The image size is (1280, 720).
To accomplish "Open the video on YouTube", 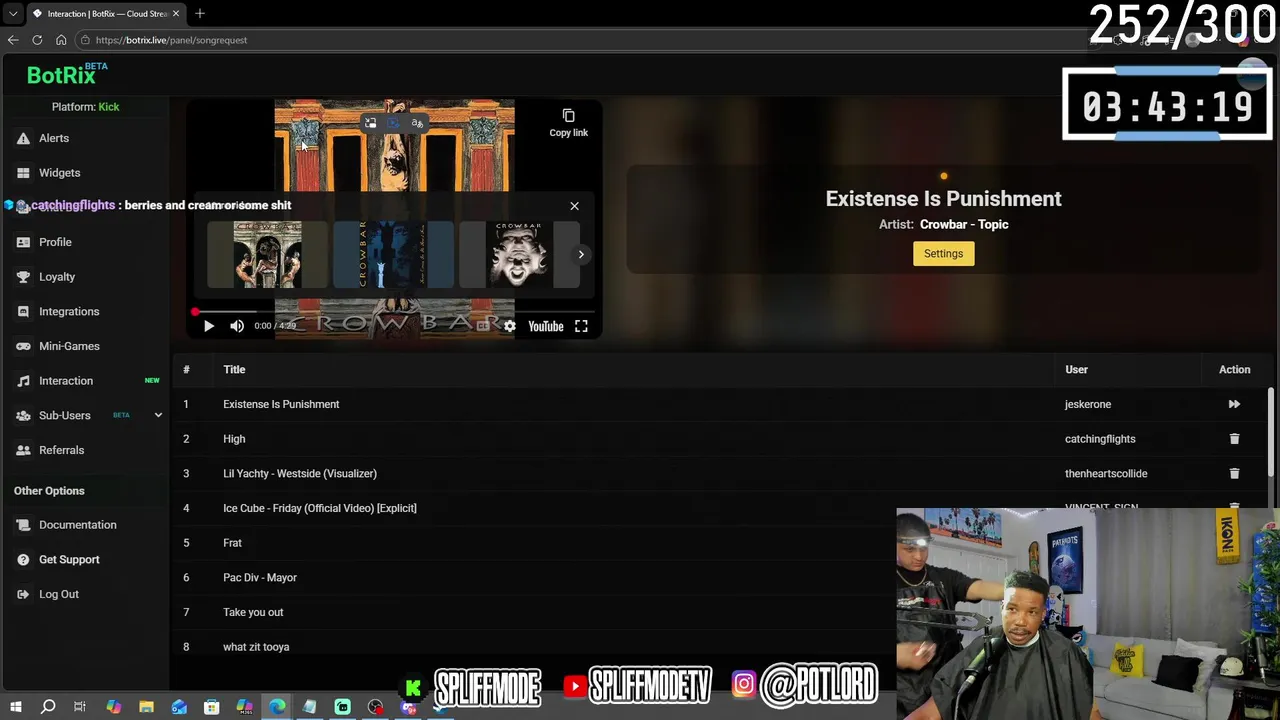I will coord(546,326).
